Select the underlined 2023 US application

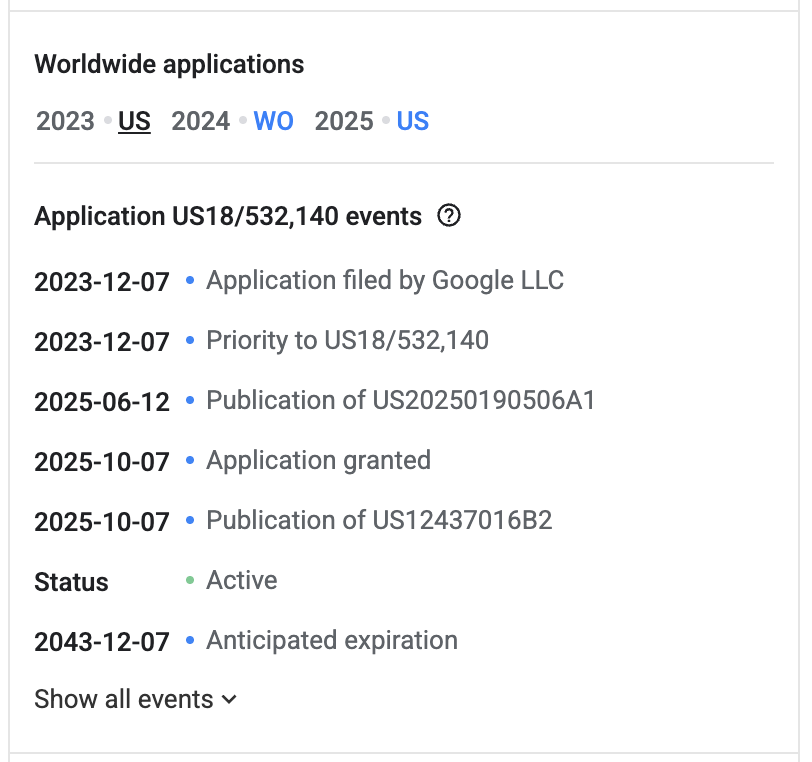point(134,121)
